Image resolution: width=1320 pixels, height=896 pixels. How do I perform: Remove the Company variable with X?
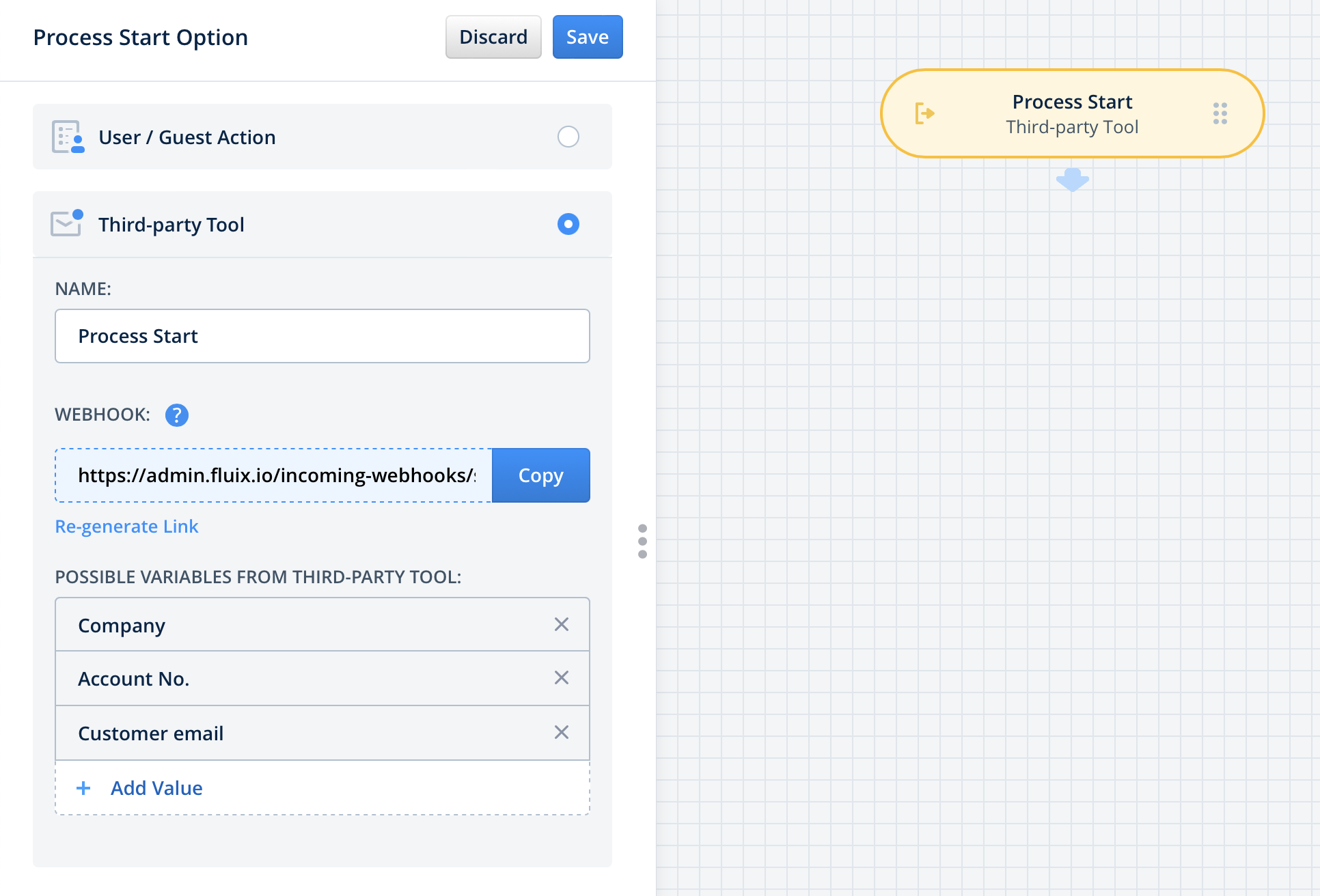coord(562,624)
